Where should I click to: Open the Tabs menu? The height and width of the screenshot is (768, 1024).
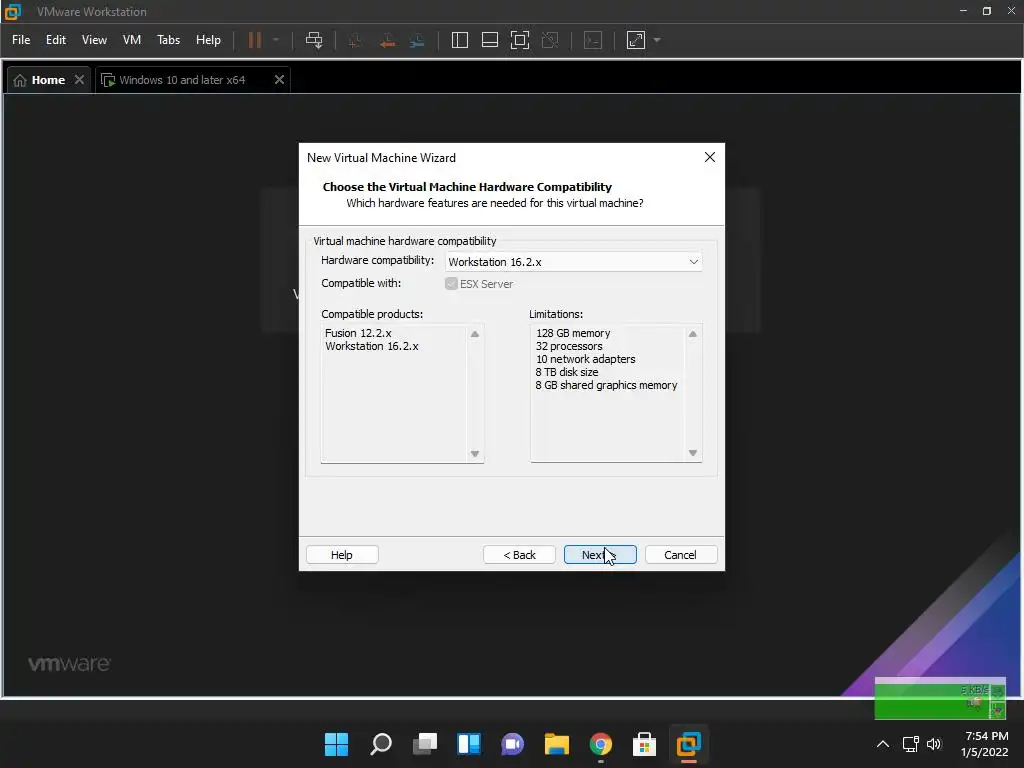168,40
